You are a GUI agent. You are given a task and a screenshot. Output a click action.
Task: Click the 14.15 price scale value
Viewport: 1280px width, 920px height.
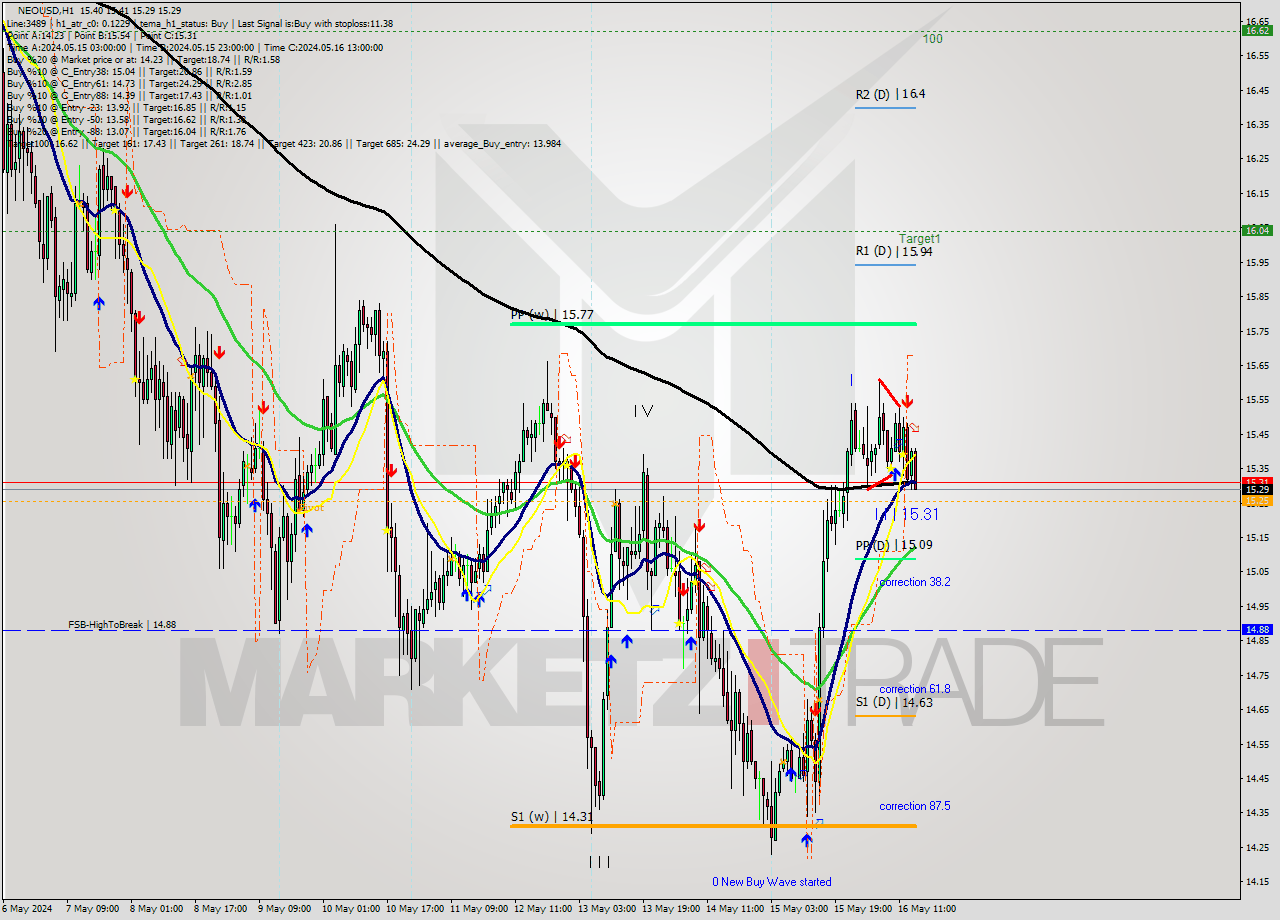click(1257, 881)
